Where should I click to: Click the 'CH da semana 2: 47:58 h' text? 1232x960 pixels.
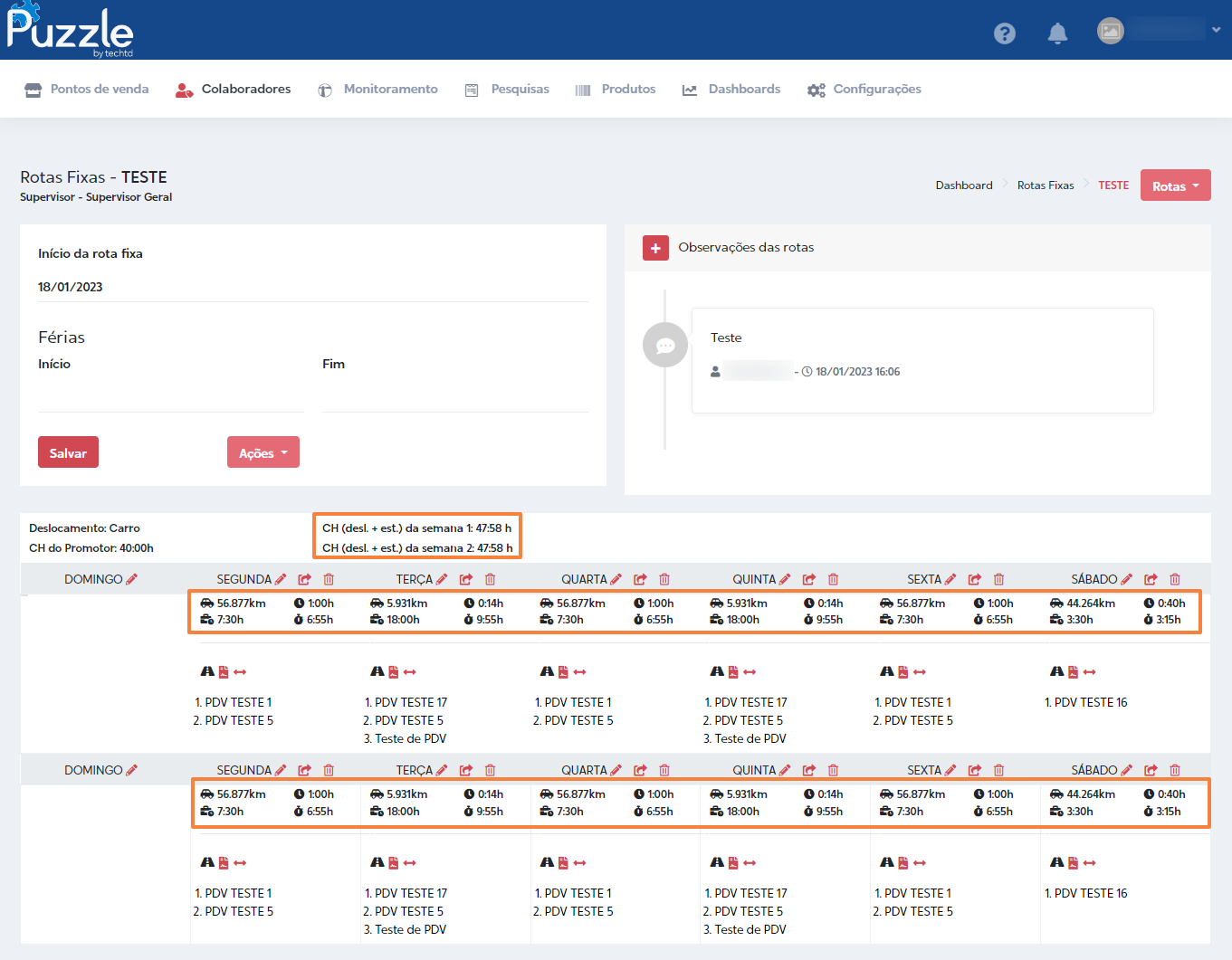pos(417,547)
